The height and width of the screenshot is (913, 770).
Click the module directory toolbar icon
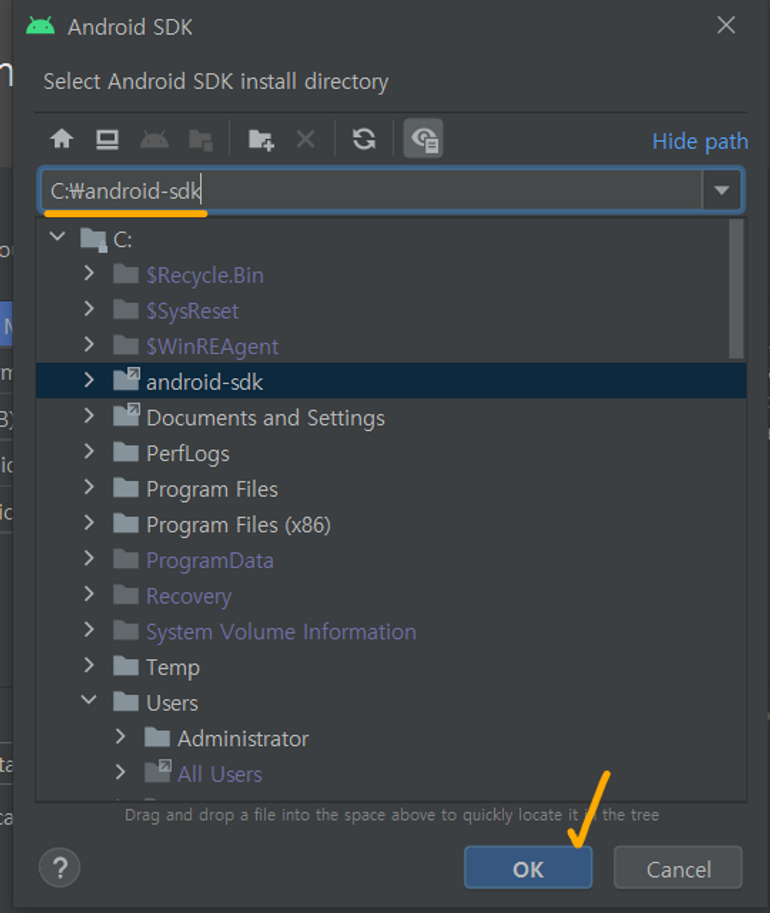coord(201,140)
